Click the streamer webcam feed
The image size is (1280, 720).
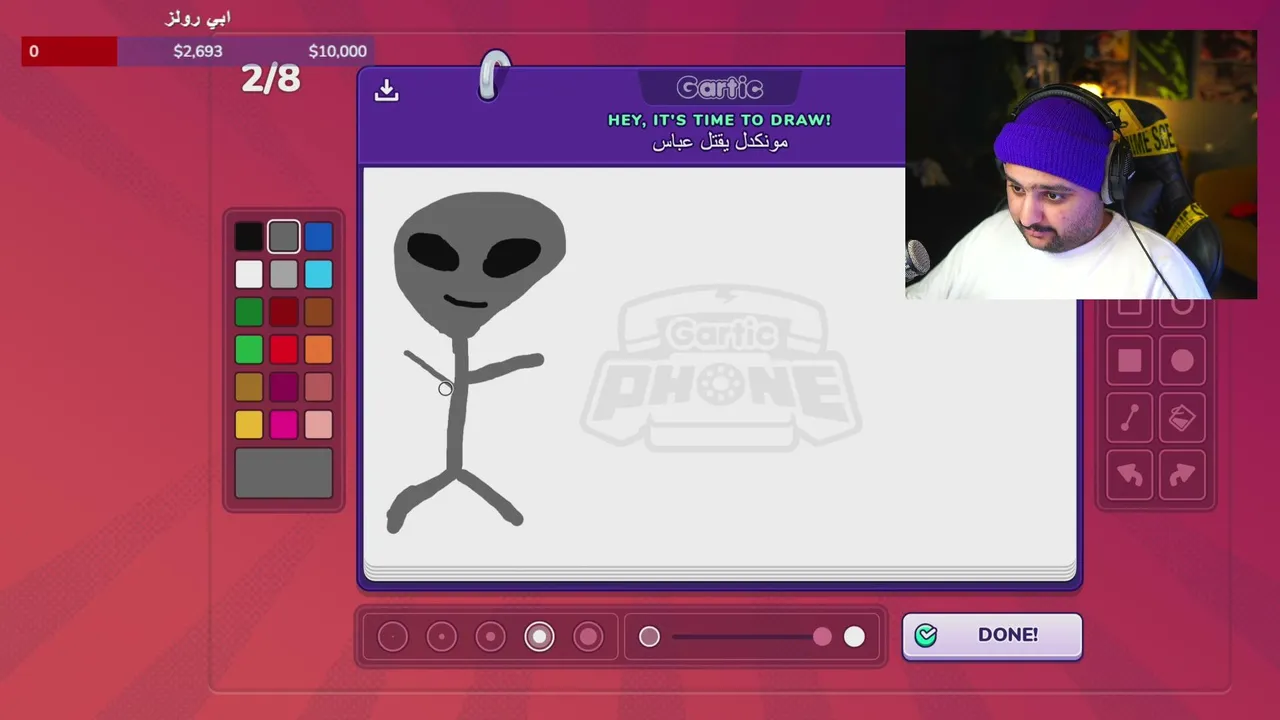pyautogui.click(x=1081, y=164)
